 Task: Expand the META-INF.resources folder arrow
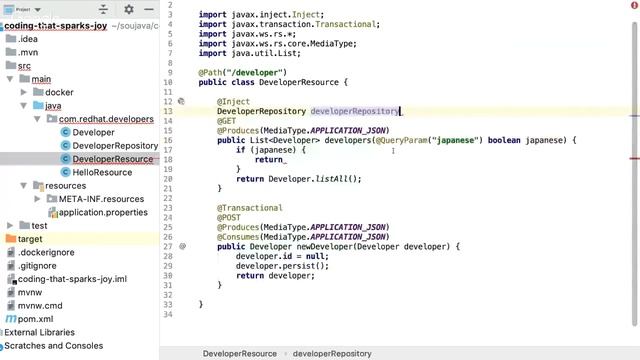(37, 199)
